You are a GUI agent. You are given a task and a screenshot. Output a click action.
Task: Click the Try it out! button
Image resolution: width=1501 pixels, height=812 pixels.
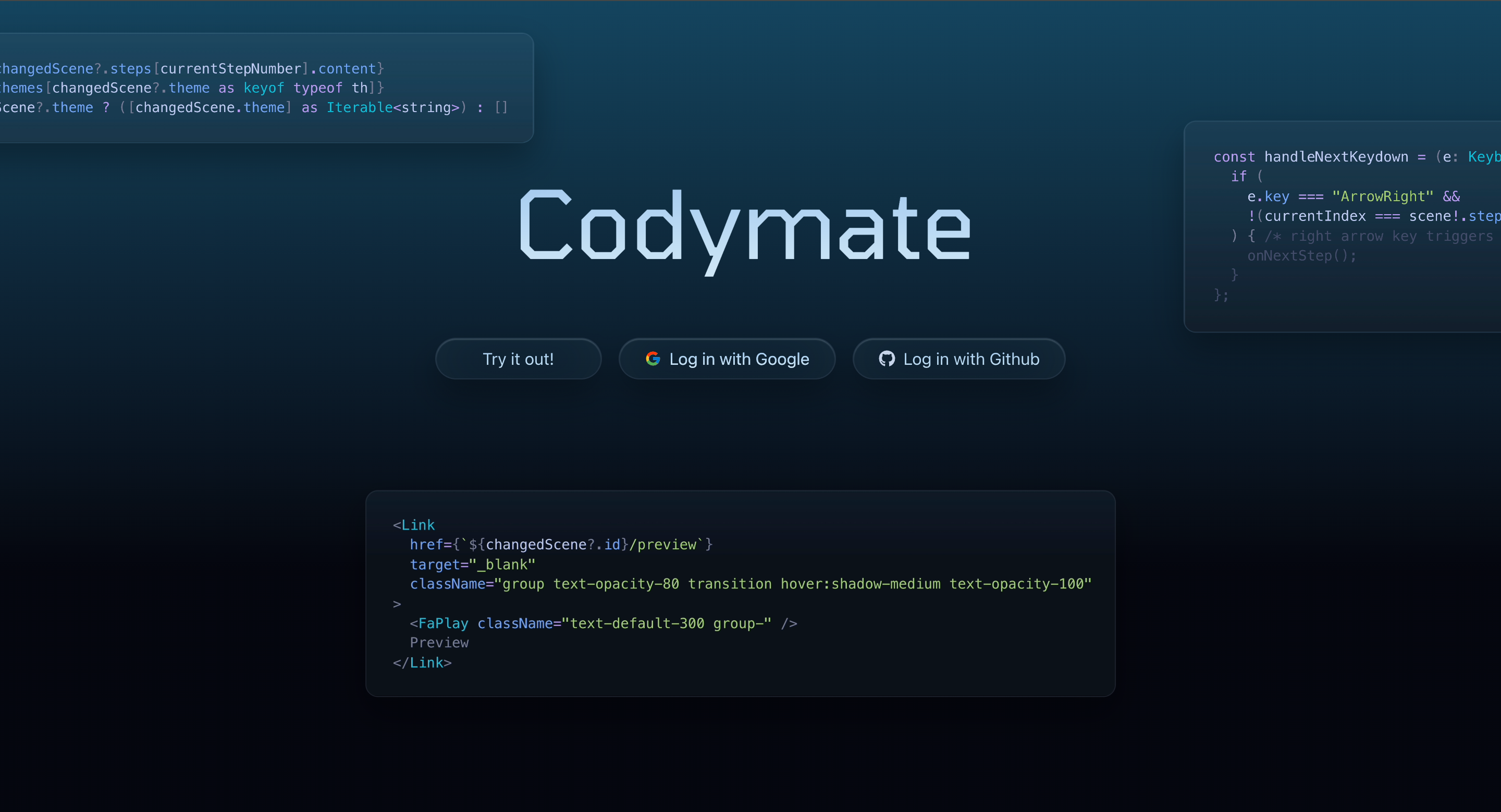517,359
